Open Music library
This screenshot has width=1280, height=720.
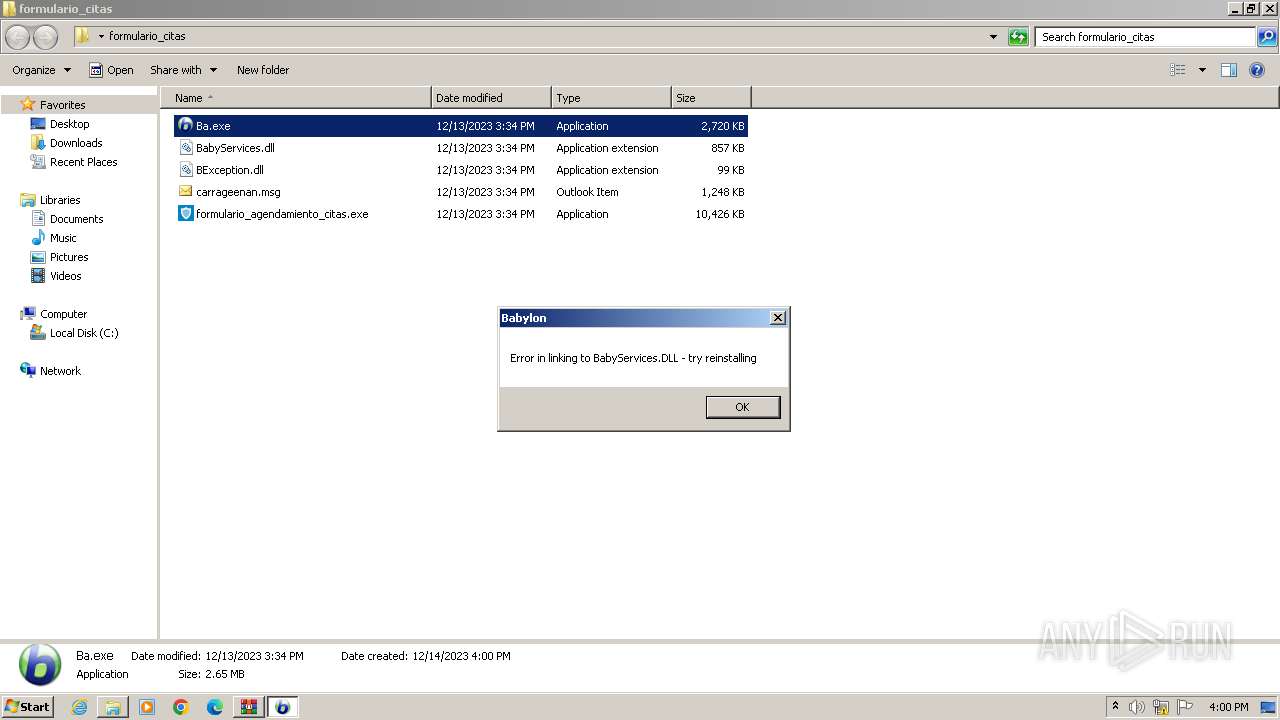(63, 238)
